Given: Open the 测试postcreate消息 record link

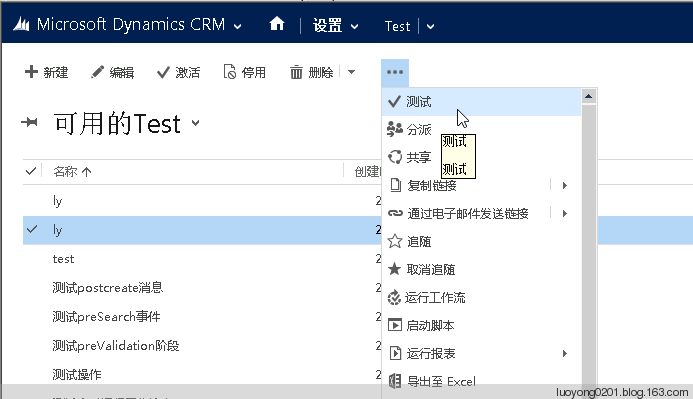Looking at the screenshot, I should tap(108, 288).
